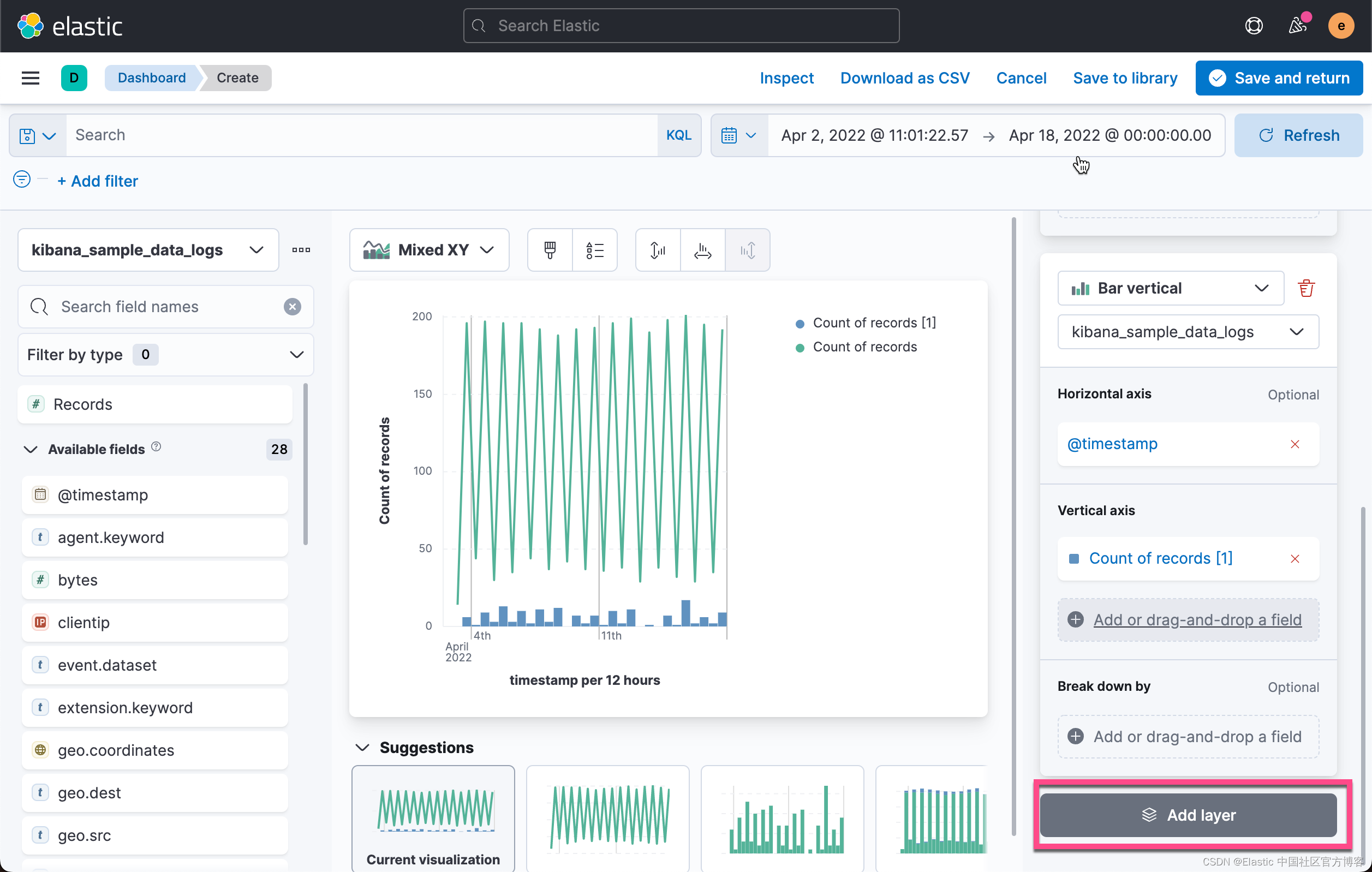Open left axis settings icon
The width and height of the screenshot is (1372, 872).
[x=658, y=250]
